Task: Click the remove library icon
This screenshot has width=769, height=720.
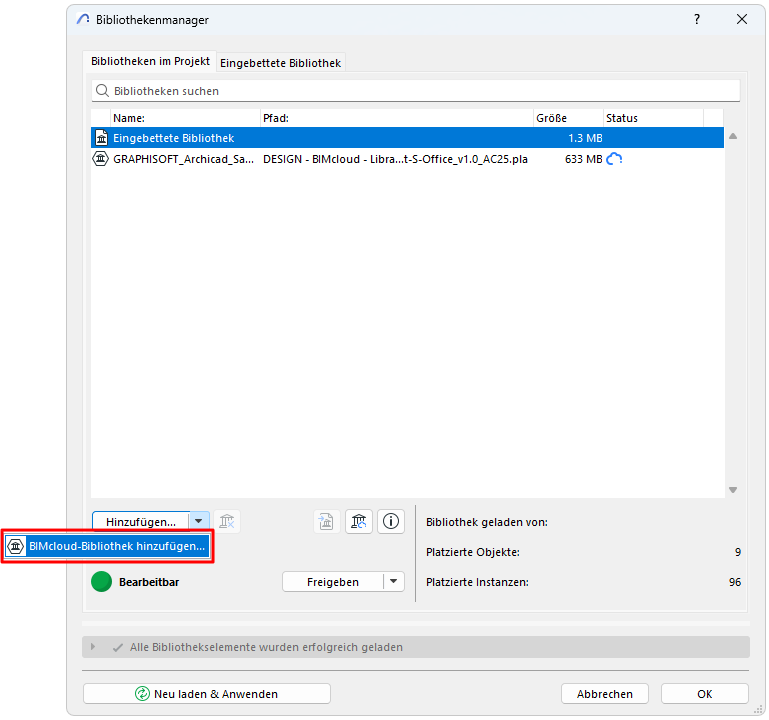Action: tap(227, 521)
